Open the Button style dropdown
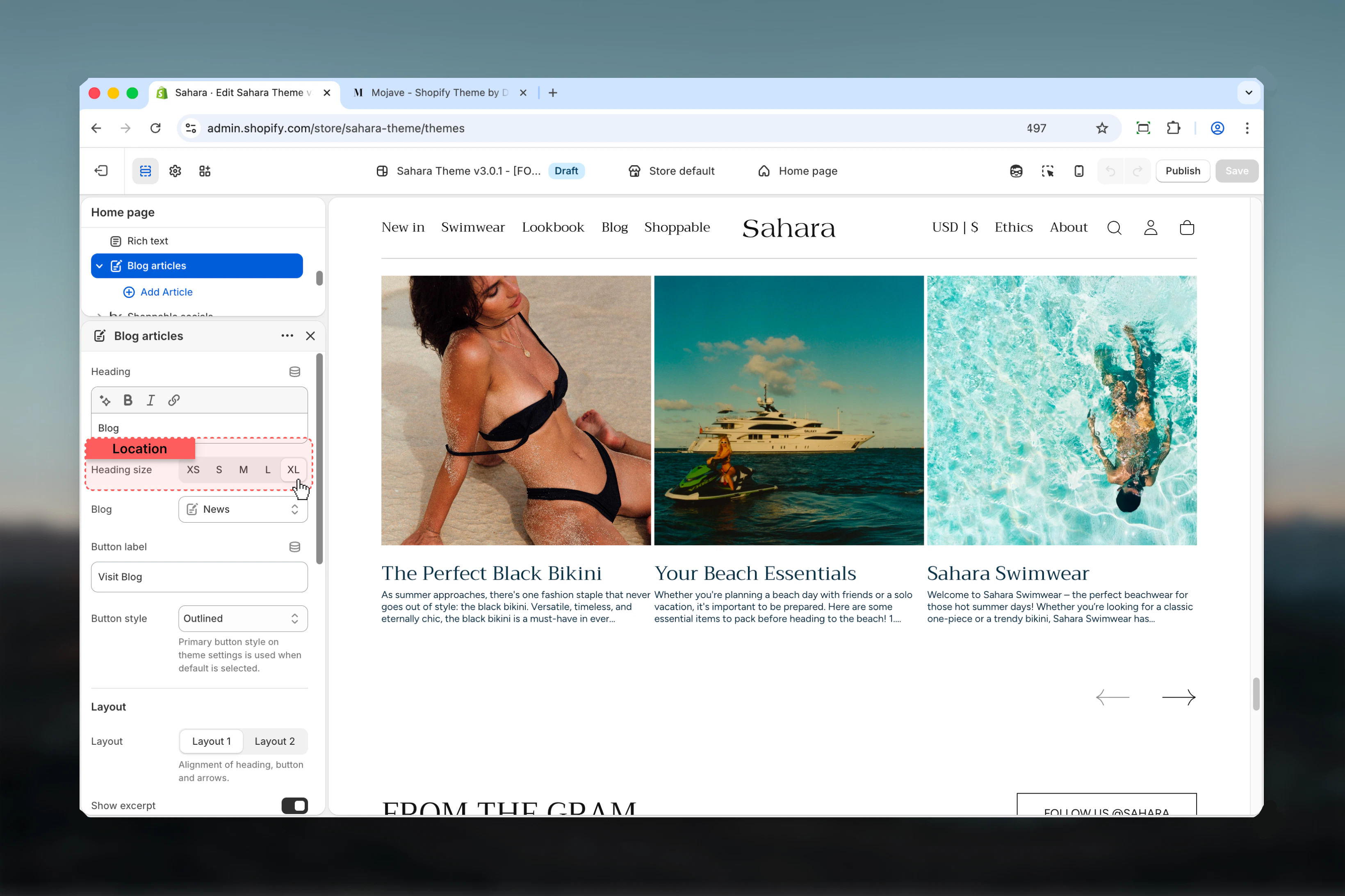 pyautogui.click(x=243, y=618)
